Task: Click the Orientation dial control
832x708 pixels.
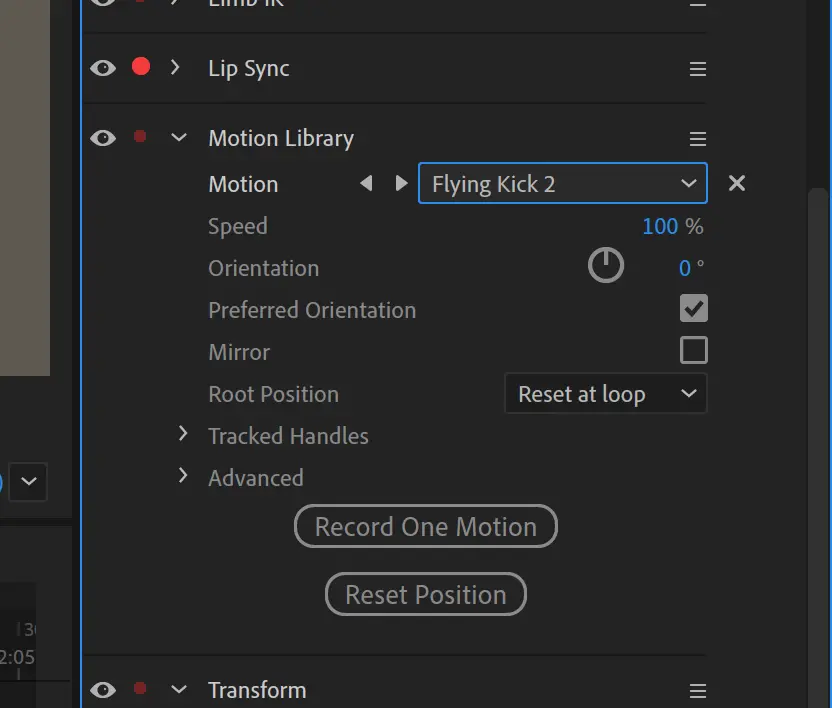Action: click(606, 266)
